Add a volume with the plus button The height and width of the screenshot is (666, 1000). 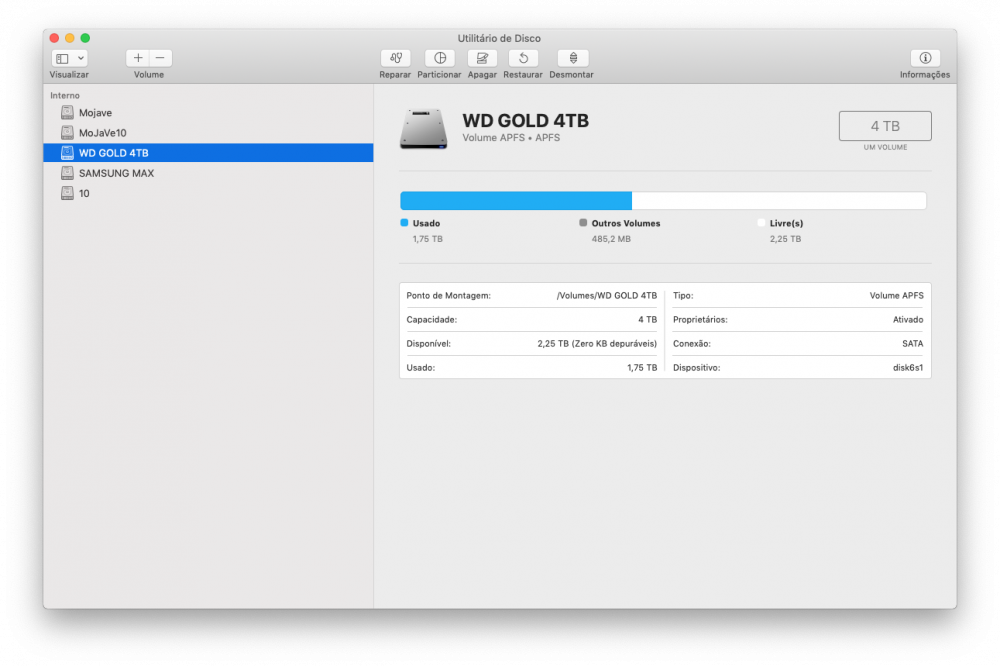(x=138, y=58)
